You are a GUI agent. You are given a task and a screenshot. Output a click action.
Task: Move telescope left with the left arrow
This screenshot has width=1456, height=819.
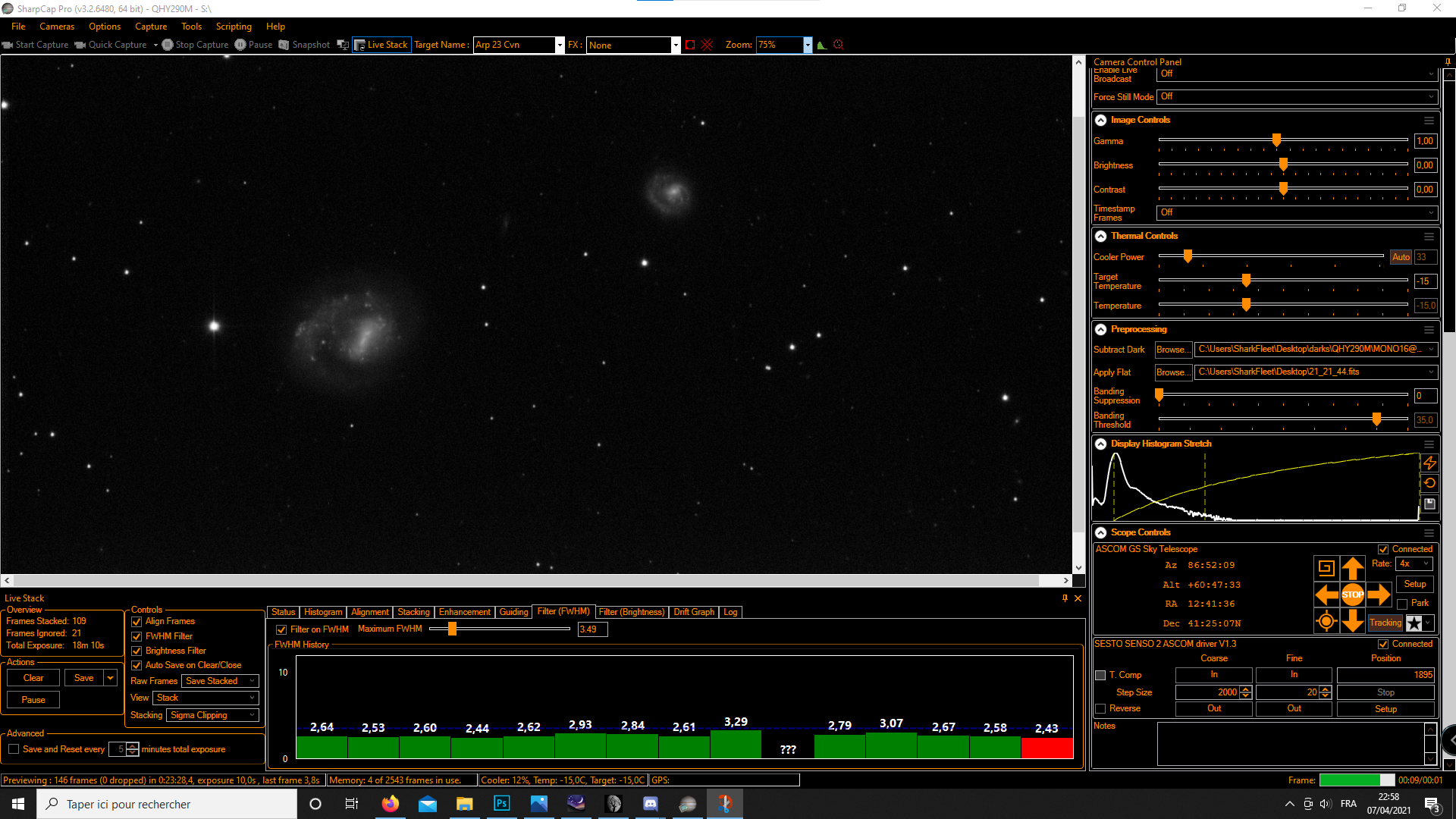pos(1326,595)
